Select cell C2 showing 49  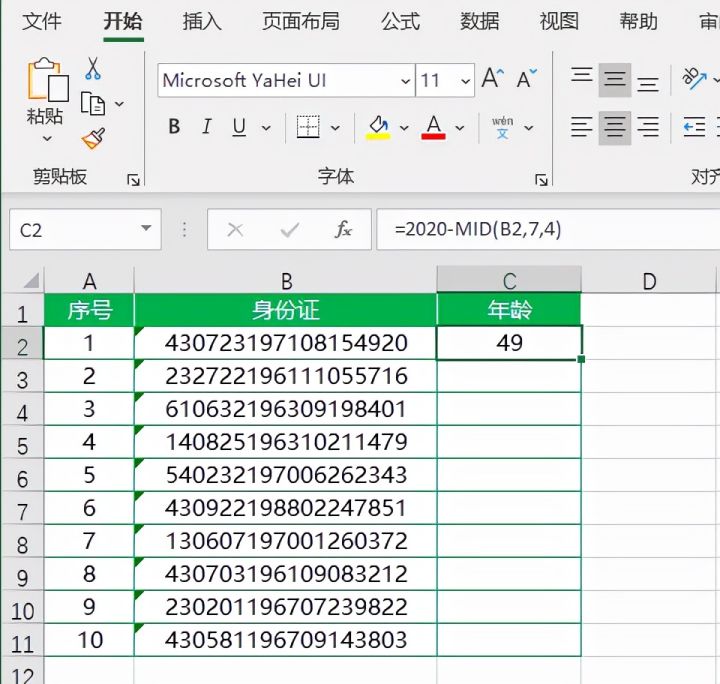tap(509, 343)
